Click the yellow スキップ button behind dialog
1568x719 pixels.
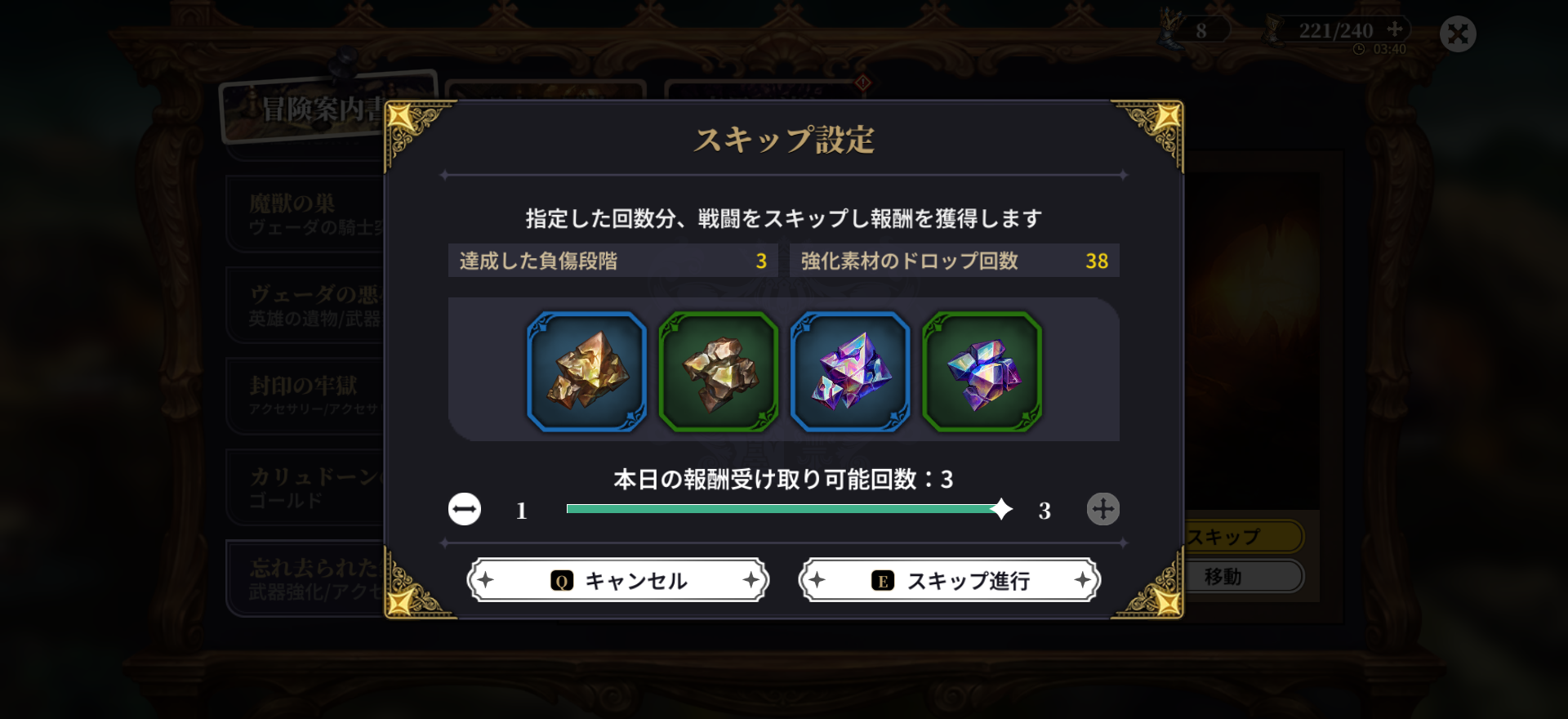(1243, 537)
